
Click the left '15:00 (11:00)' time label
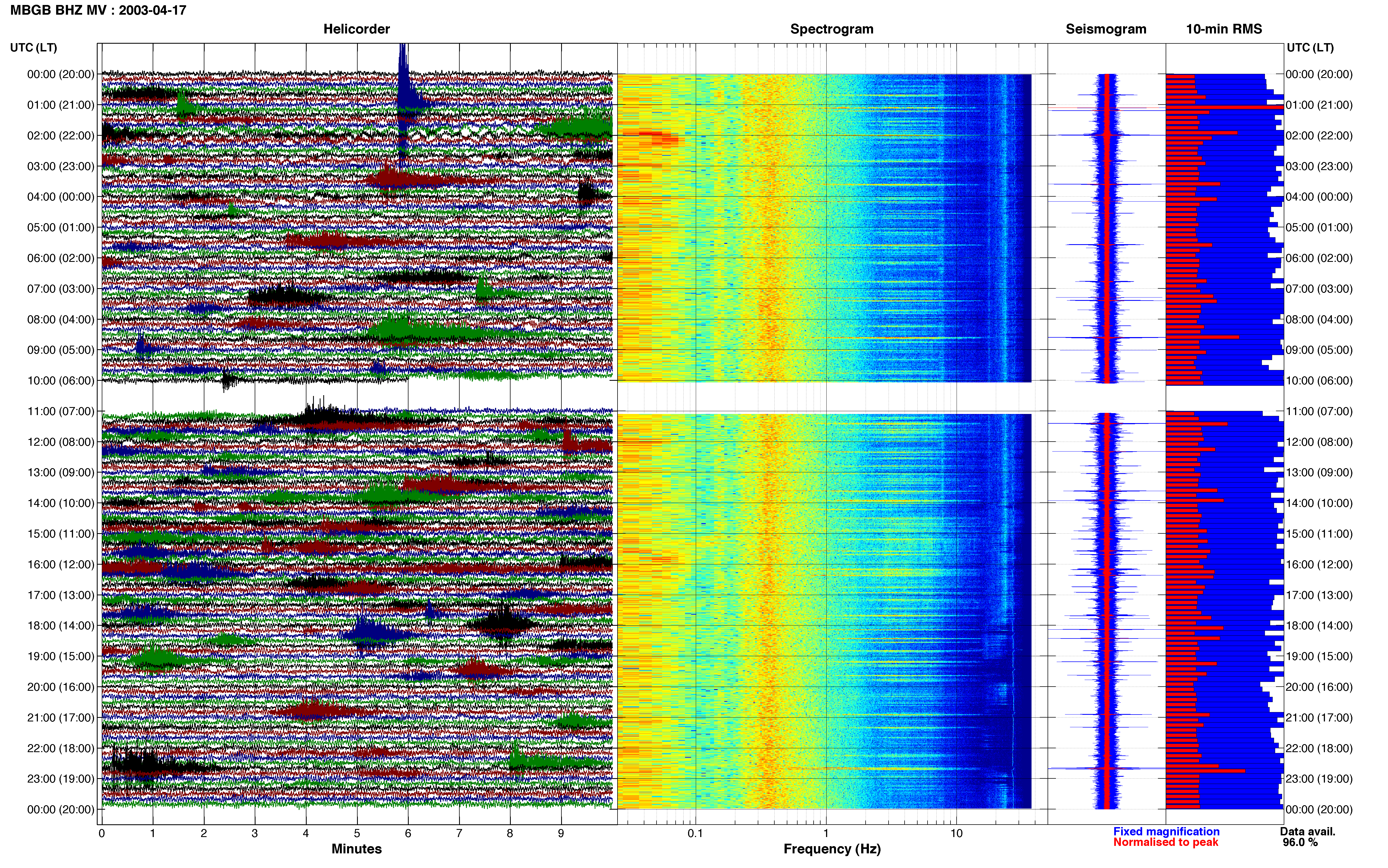click(60, 533)
